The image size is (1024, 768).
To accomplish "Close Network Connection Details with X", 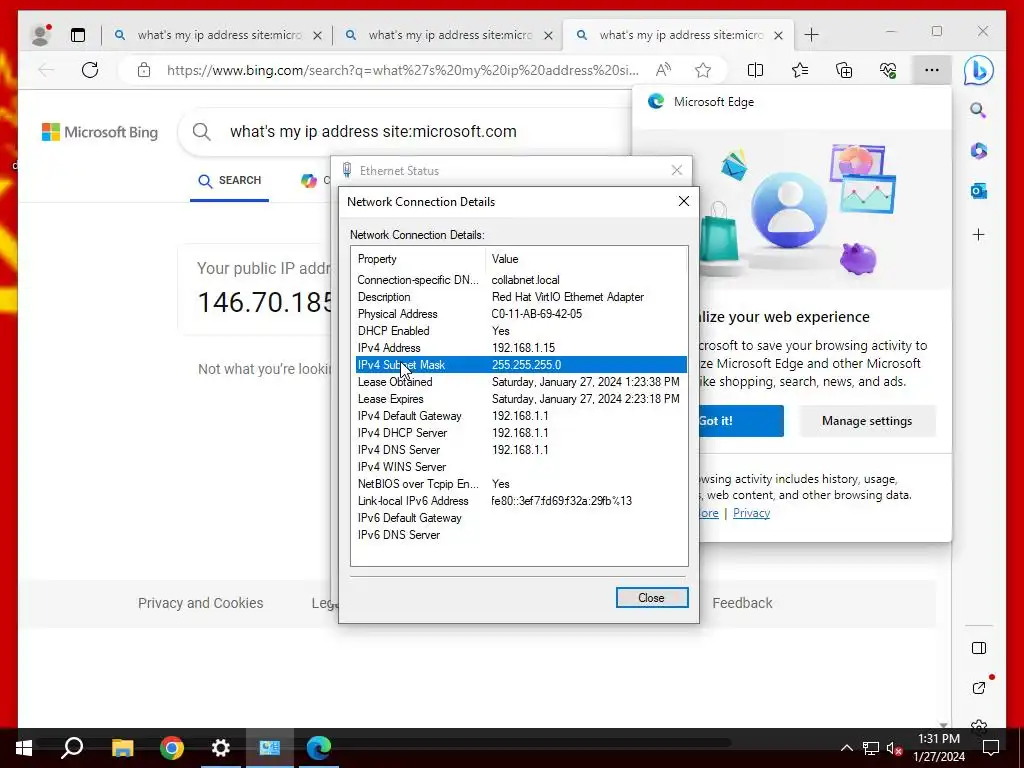I will click(x=684, y=201).
